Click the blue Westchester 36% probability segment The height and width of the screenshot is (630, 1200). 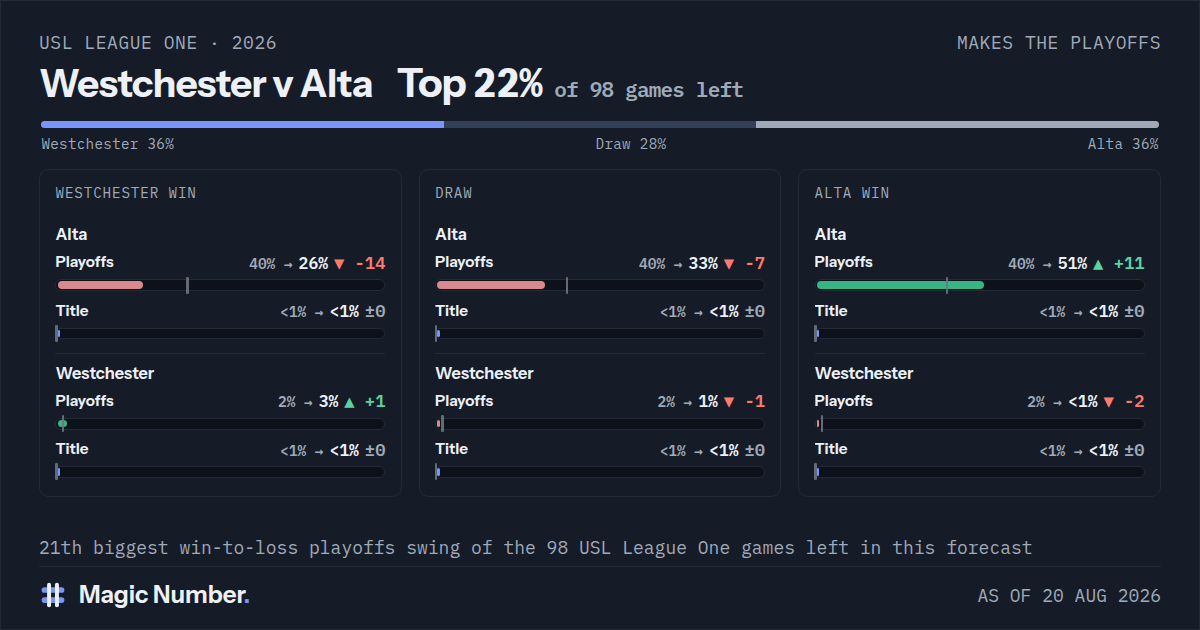[242, 125]
